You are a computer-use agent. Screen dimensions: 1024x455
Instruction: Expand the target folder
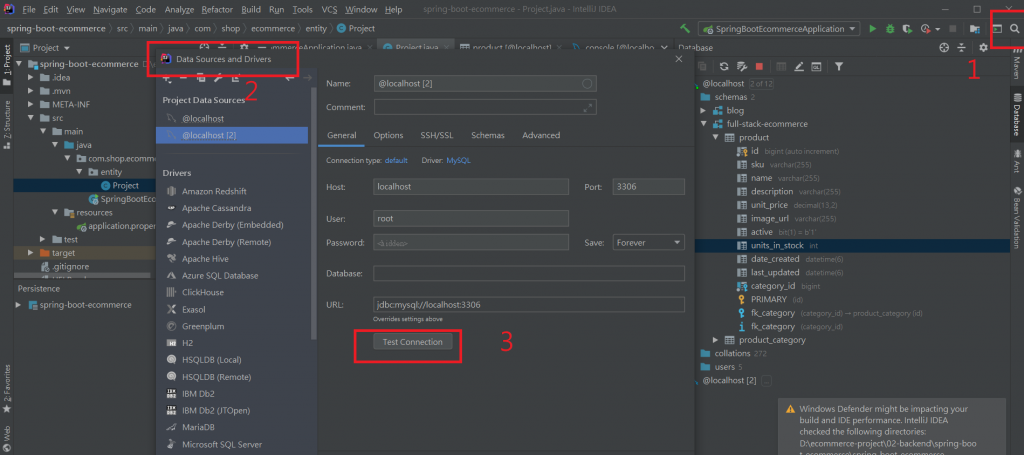[30, 253]
